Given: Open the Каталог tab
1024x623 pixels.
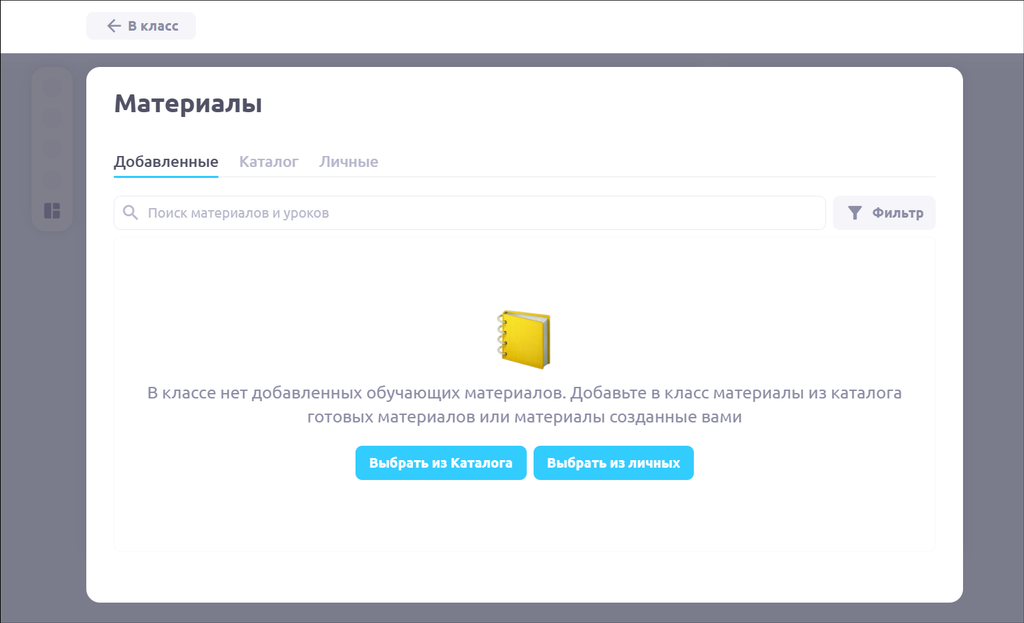Looking at the screenshot, I should [268, 162].
